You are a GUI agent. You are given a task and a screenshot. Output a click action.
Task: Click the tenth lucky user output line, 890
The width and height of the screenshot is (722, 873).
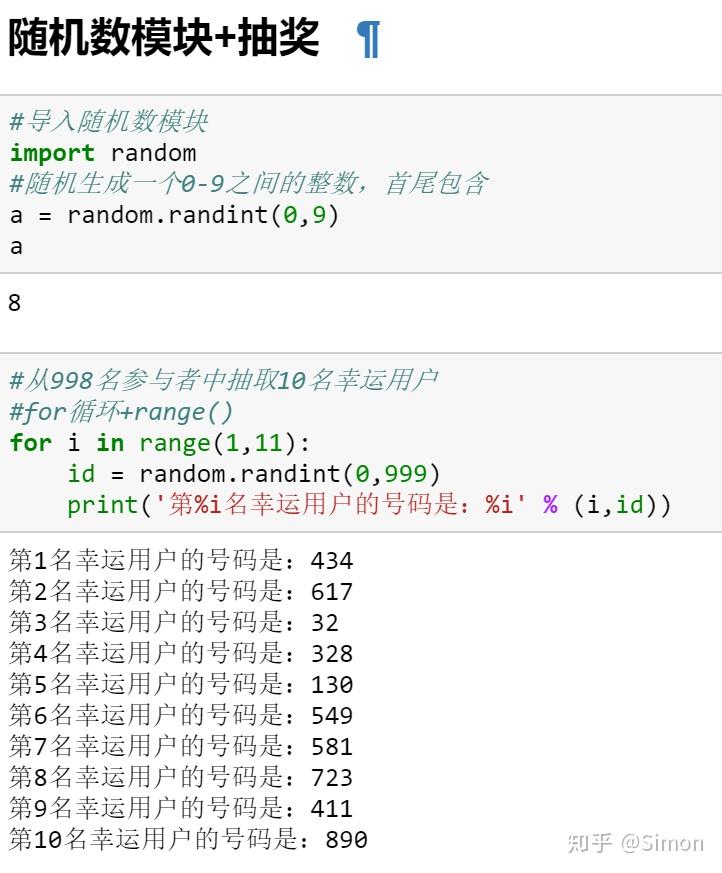[188, 839]
